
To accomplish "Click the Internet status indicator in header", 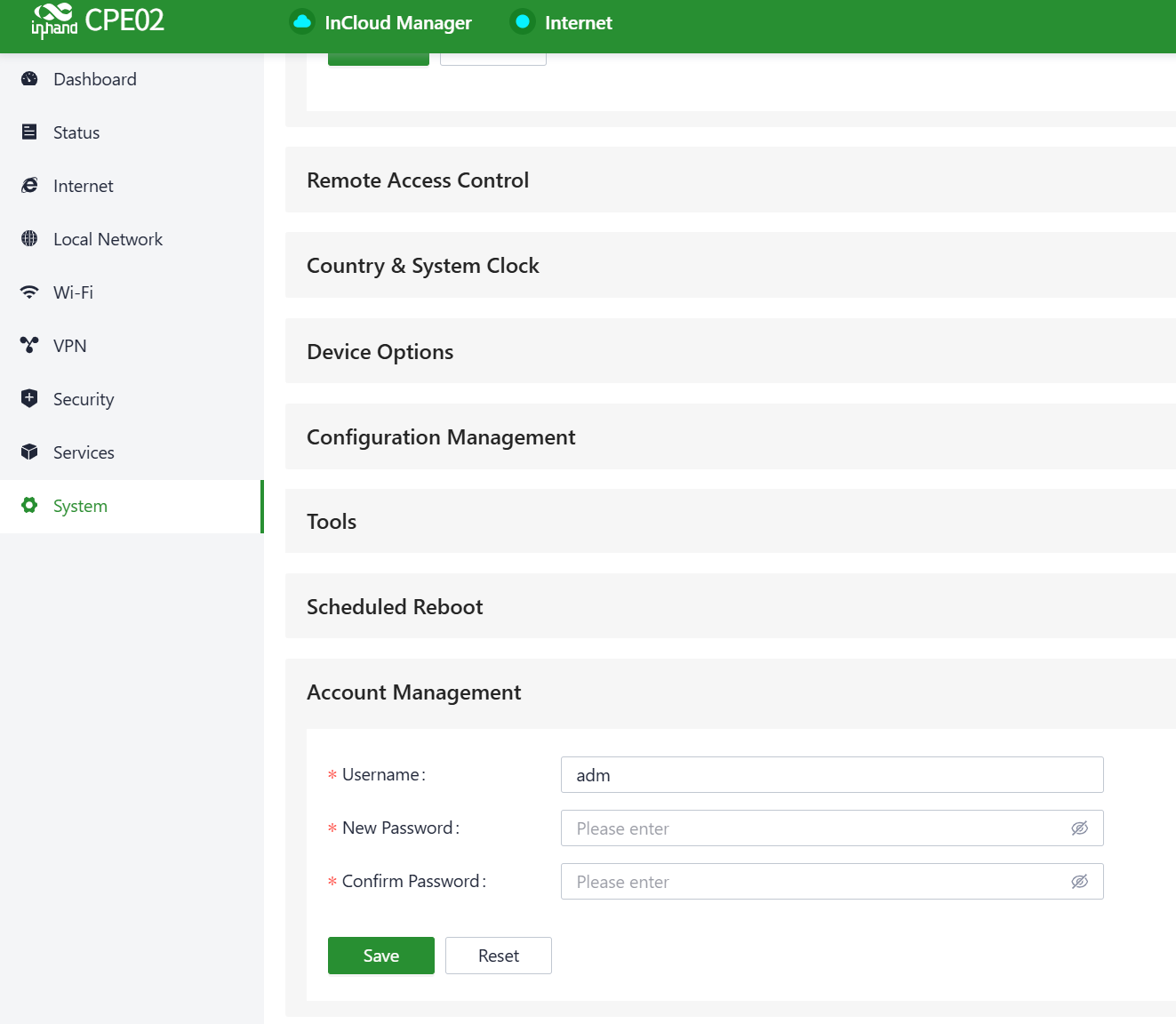I will [x=523, y=22].
